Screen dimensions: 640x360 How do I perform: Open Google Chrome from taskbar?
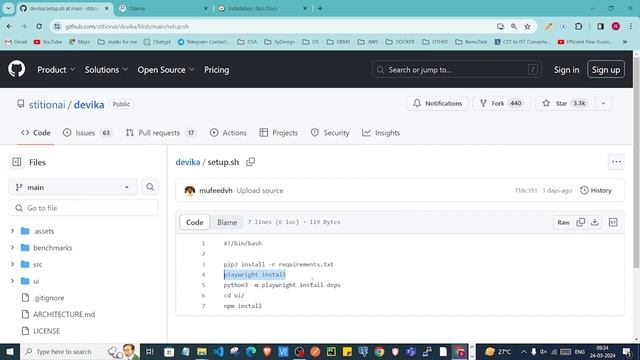click(379, 351)
